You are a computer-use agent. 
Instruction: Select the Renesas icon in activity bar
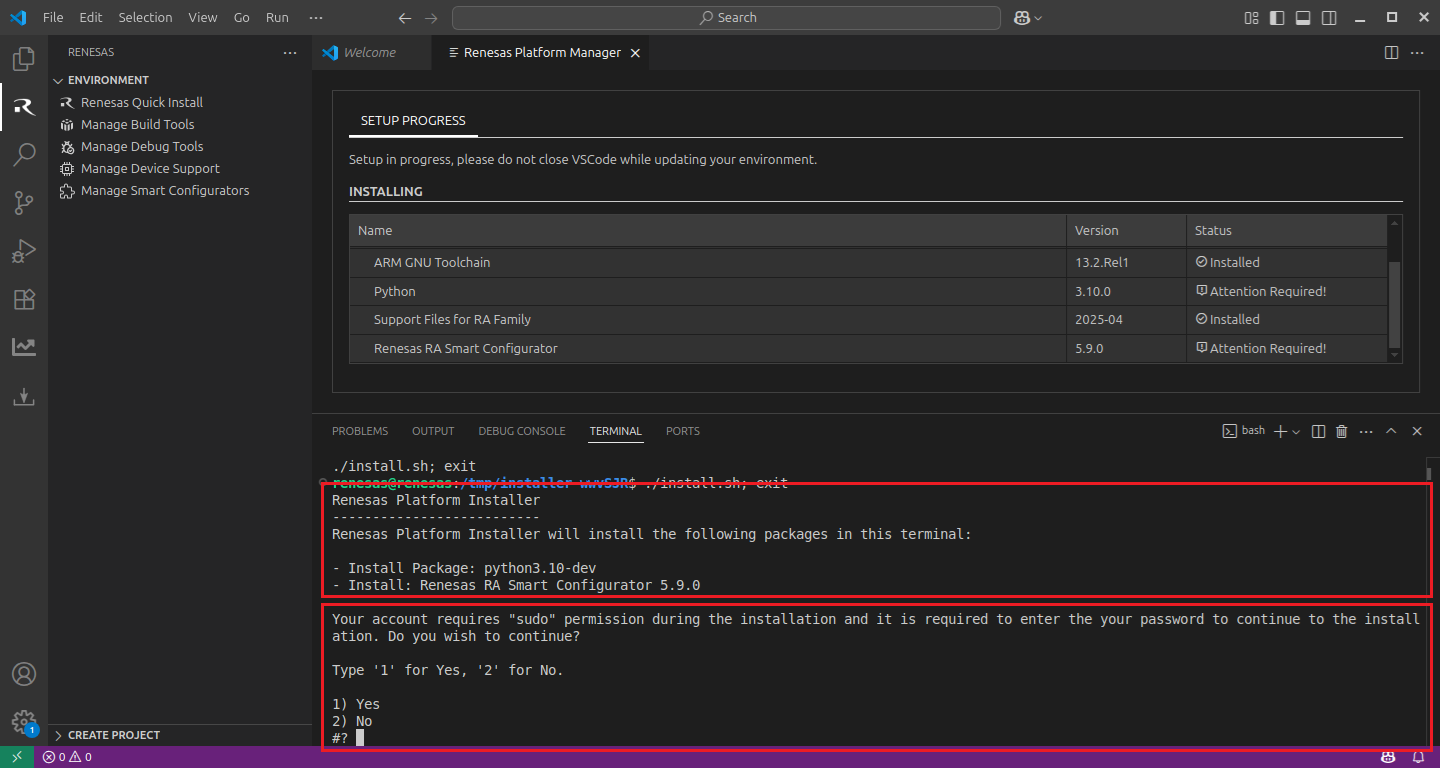(24, 107)
